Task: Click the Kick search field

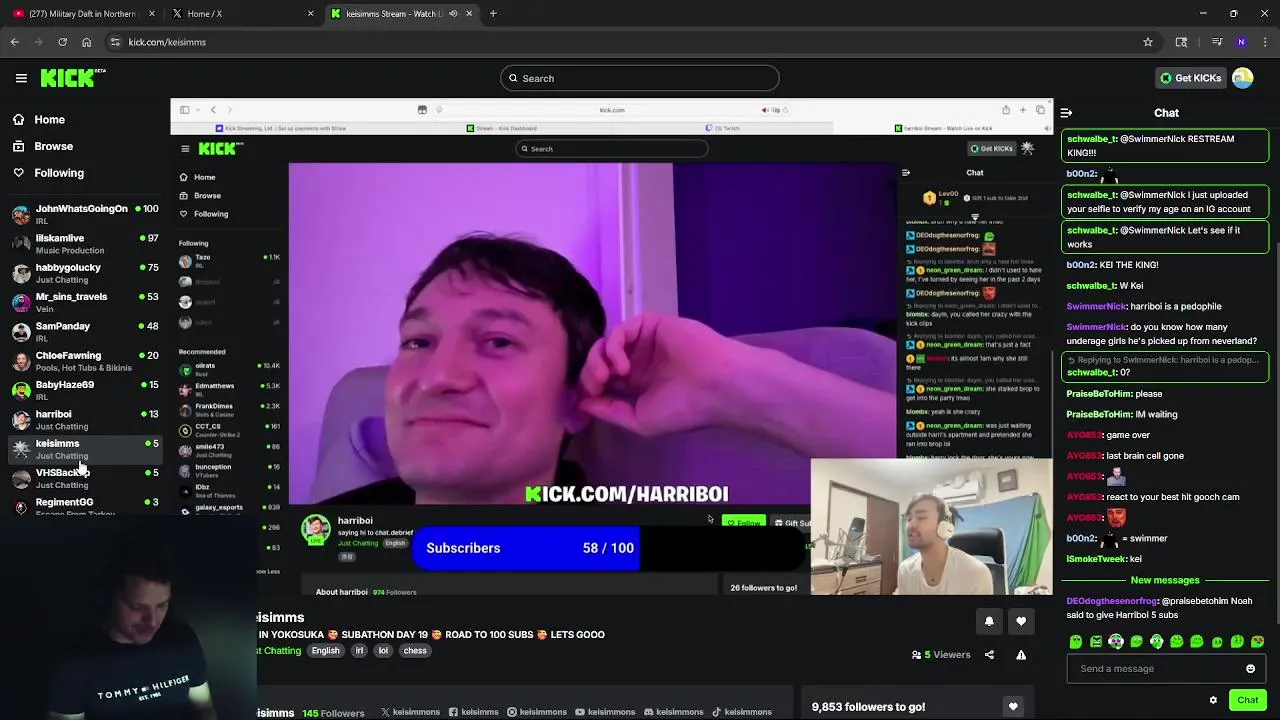Action: (640, 78)
